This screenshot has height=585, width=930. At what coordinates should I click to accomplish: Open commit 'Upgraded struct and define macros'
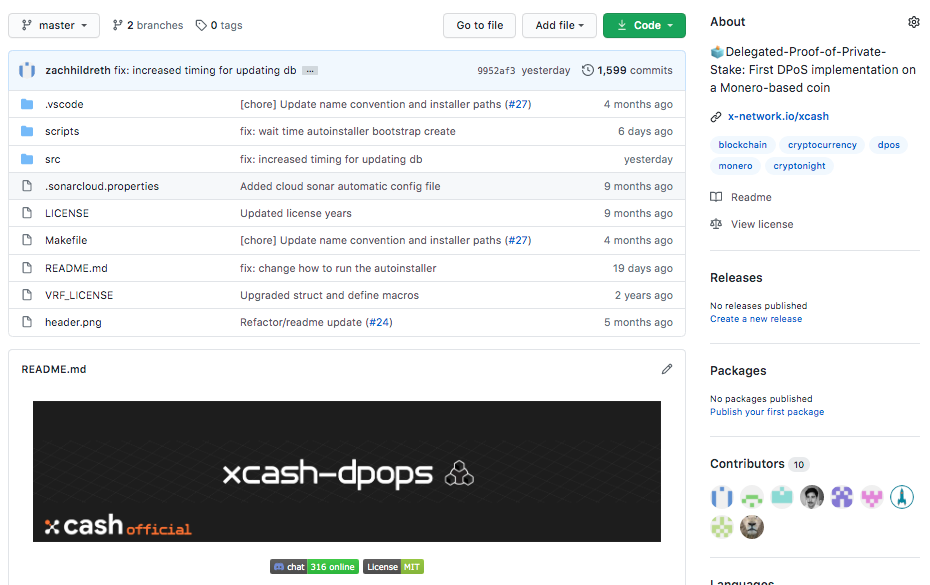[x=329, y=295]
